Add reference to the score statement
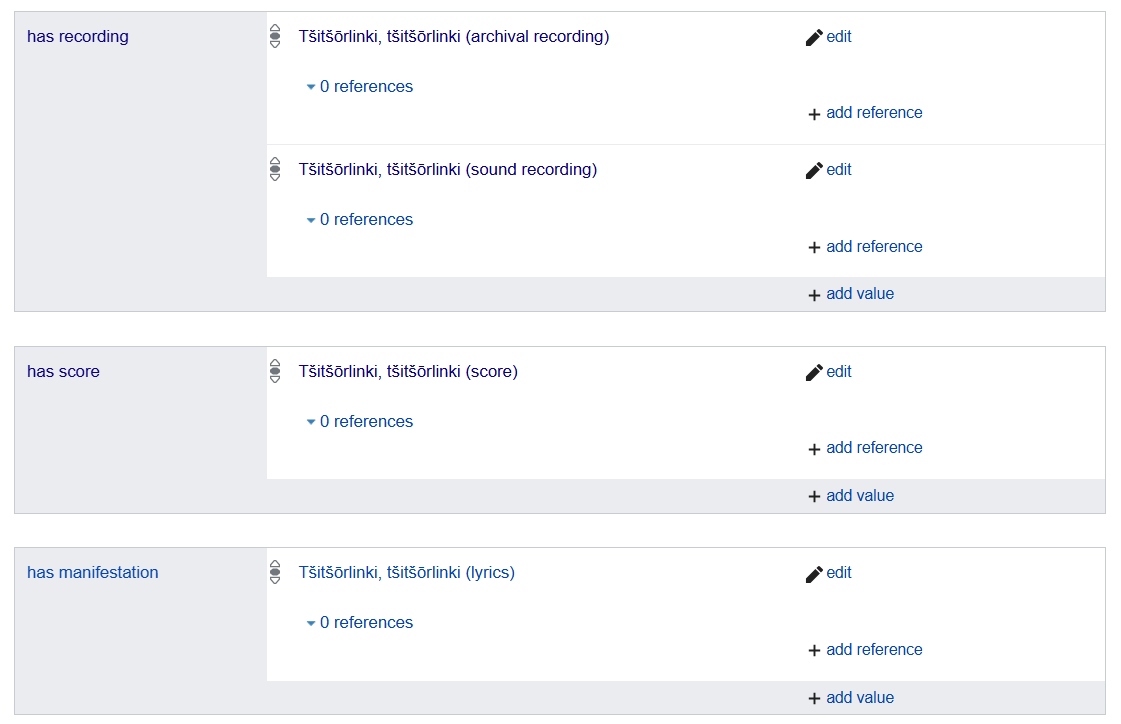 [865, 448]
